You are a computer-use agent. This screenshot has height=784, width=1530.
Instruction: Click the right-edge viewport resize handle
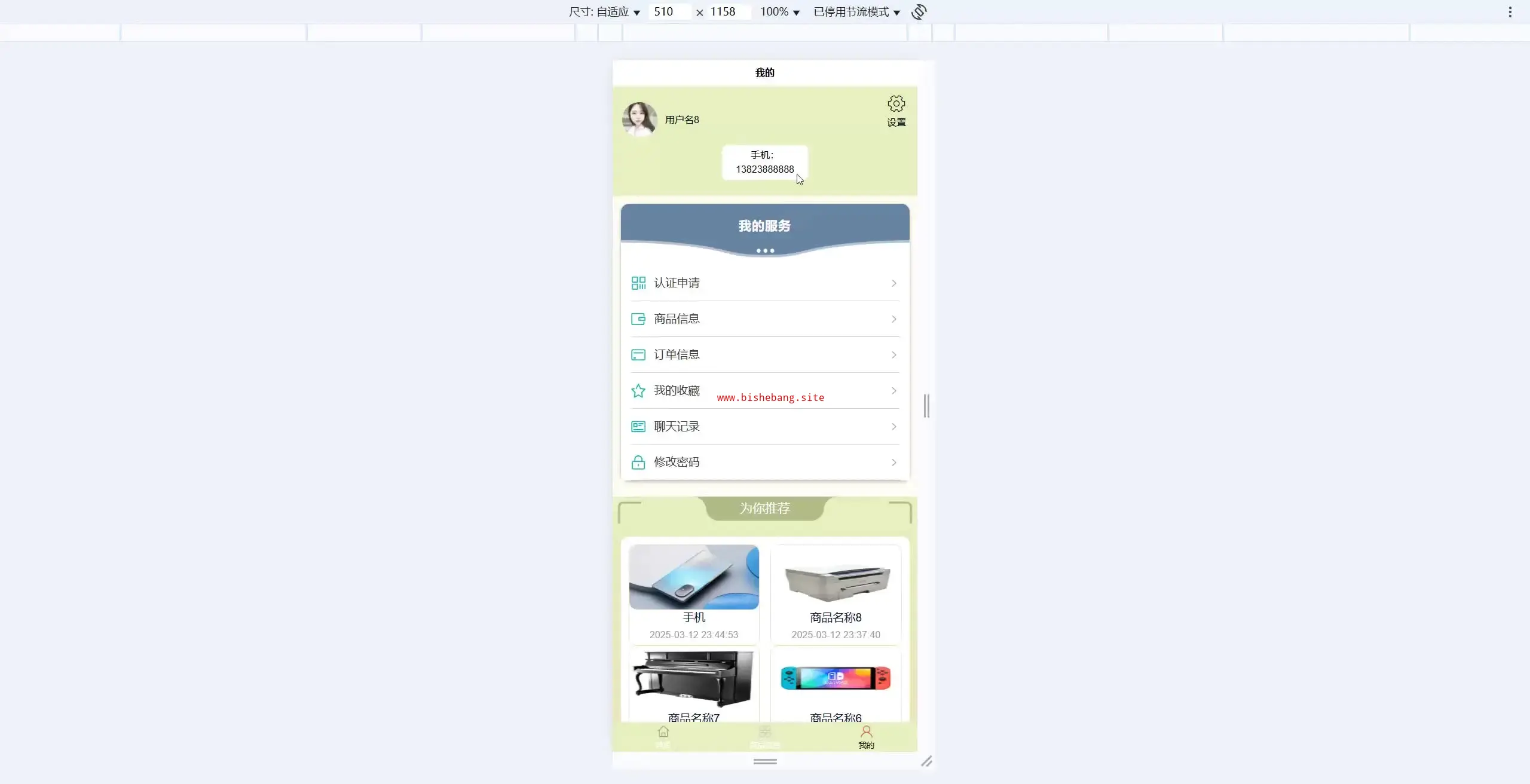926,406
